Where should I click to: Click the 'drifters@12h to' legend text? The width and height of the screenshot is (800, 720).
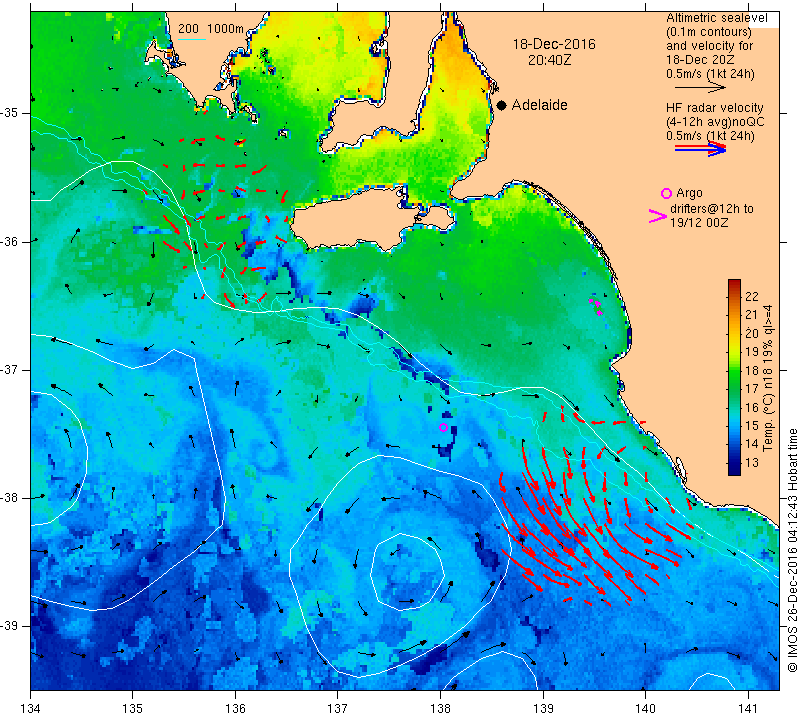(712, 209)
